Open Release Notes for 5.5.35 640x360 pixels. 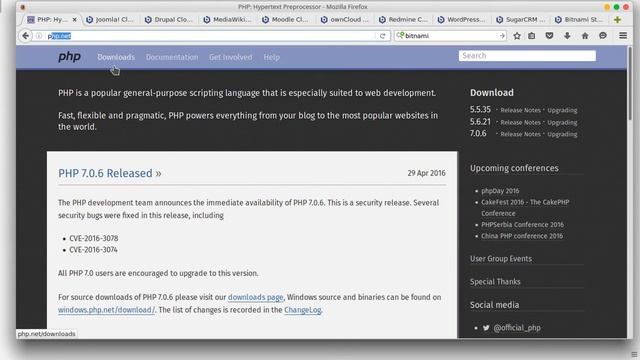pos(520,110)
